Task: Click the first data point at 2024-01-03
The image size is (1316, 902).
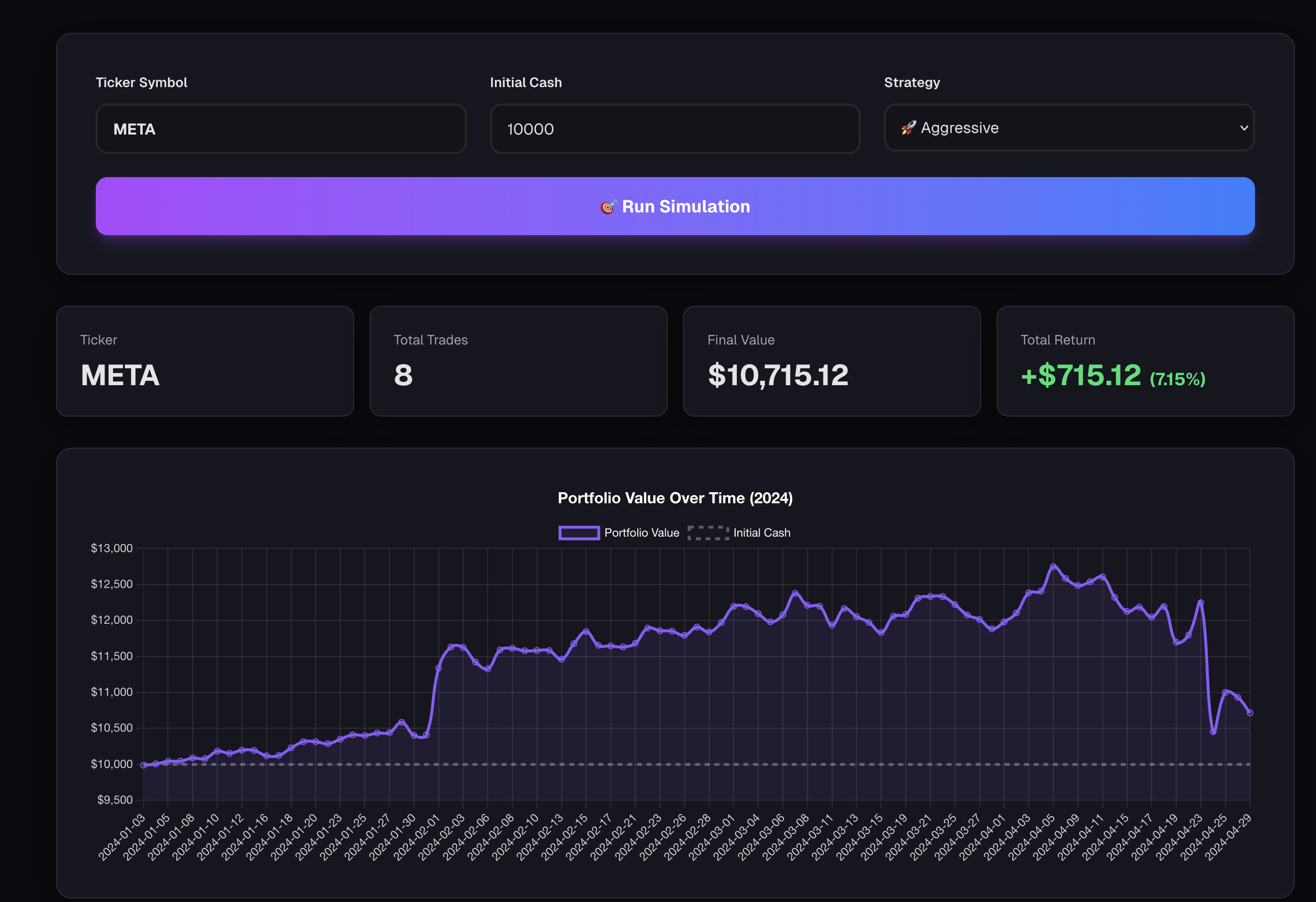Action: 143,765
